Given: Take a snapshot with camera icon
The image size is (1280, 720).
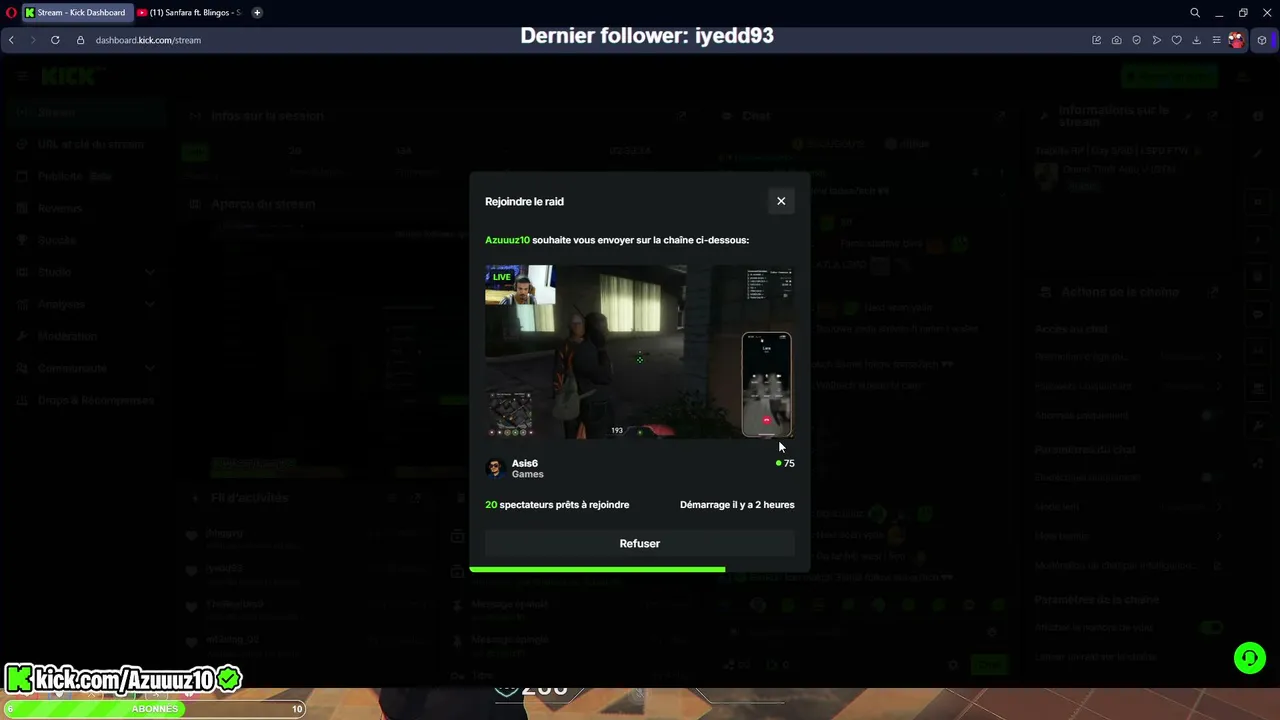Looking at the screenshot, I should (x=1117, y=40).
